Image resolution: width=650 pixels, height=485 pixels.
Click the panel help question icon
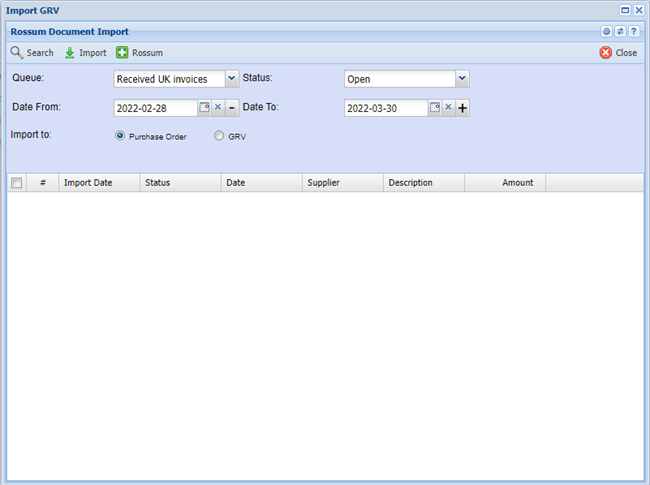634,32
